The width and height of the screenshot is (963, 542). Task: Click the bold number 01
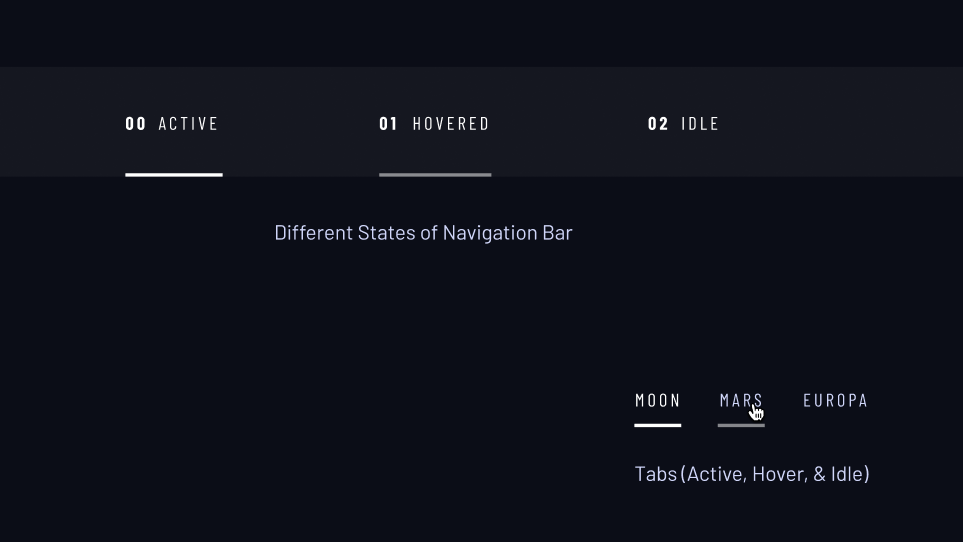pyautogui.click(x=388, y=123)
